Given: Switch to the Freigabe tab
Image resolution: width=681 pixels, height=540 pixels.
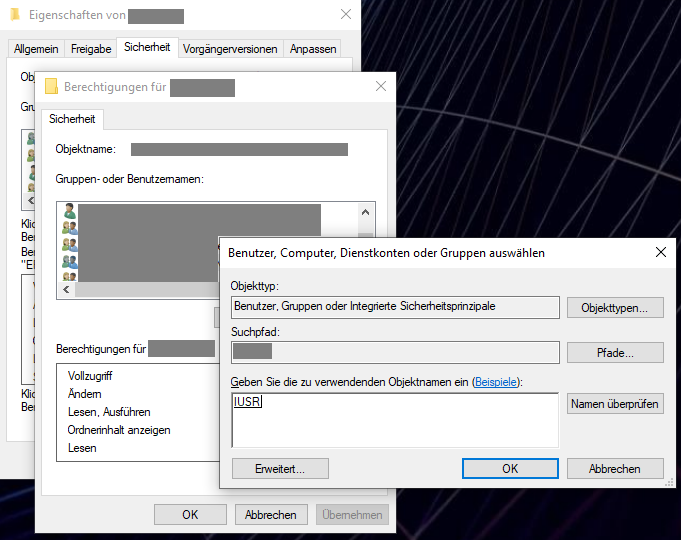Looking at the screenshot, I should tap(91, 49).
